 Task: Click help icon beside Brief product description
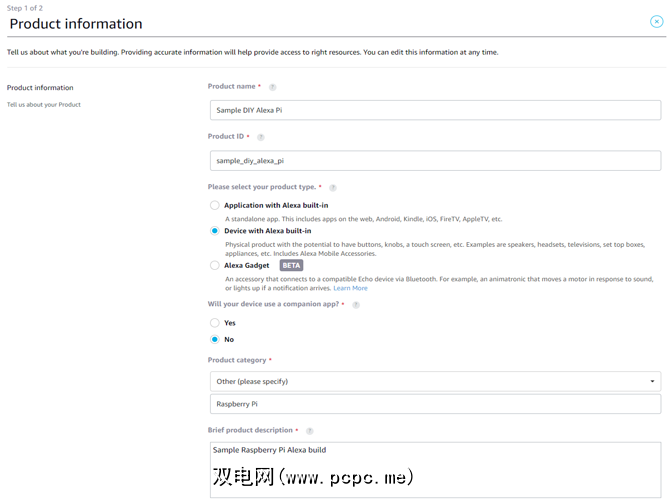309,431
